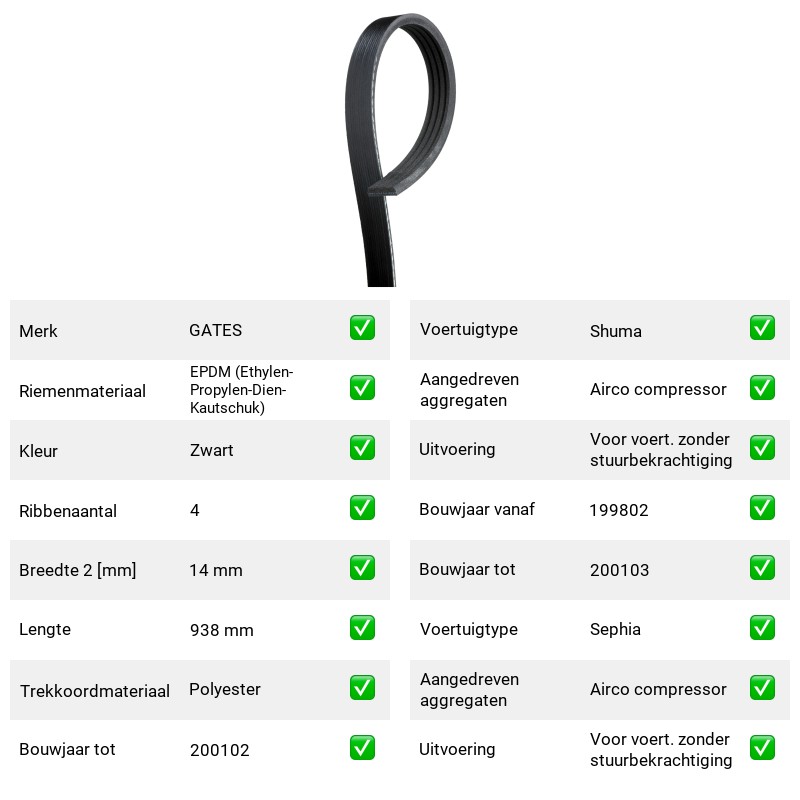
Task: Click the green check beside Shuma vehicle type
Action: tap(762, 328)
